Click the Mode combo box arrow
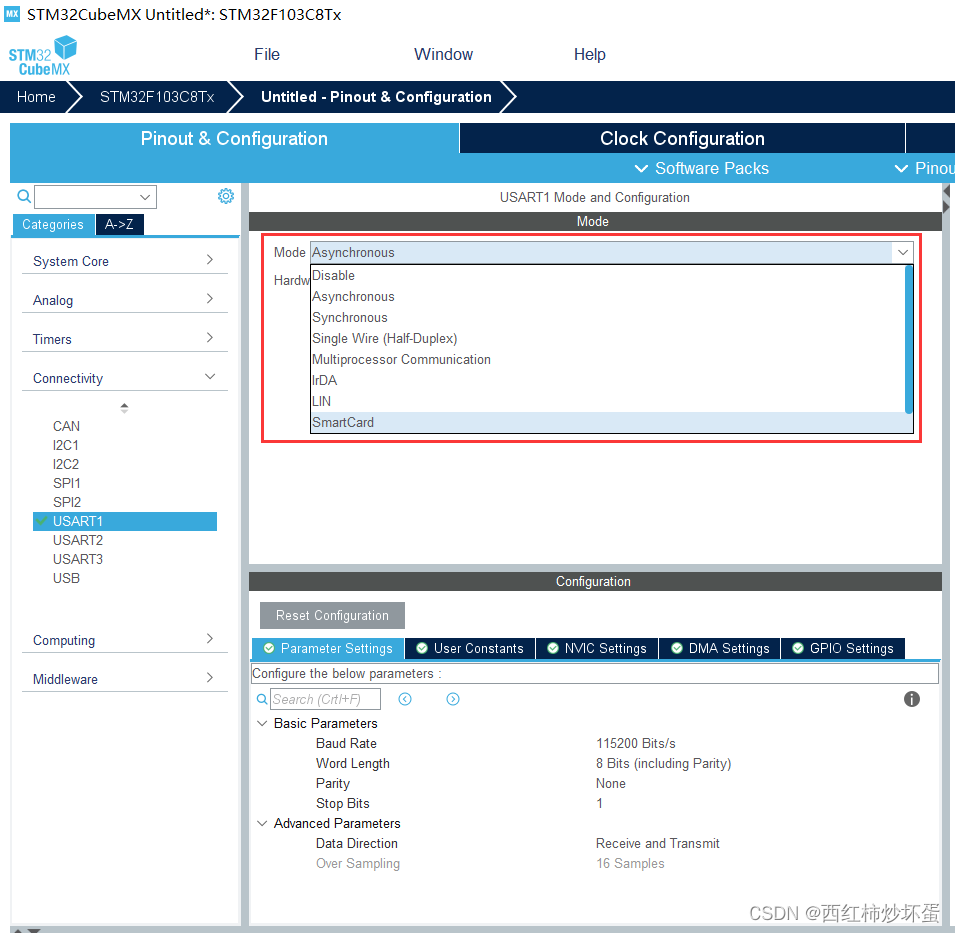Screen dimensions: 955x933 [903, 252]
